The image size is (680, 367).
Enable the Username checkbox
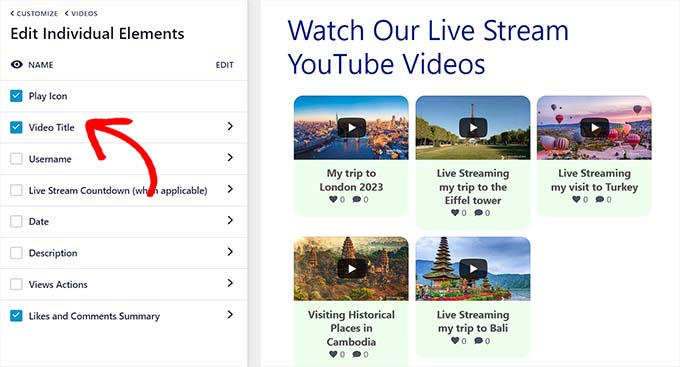tap(16, 159)
